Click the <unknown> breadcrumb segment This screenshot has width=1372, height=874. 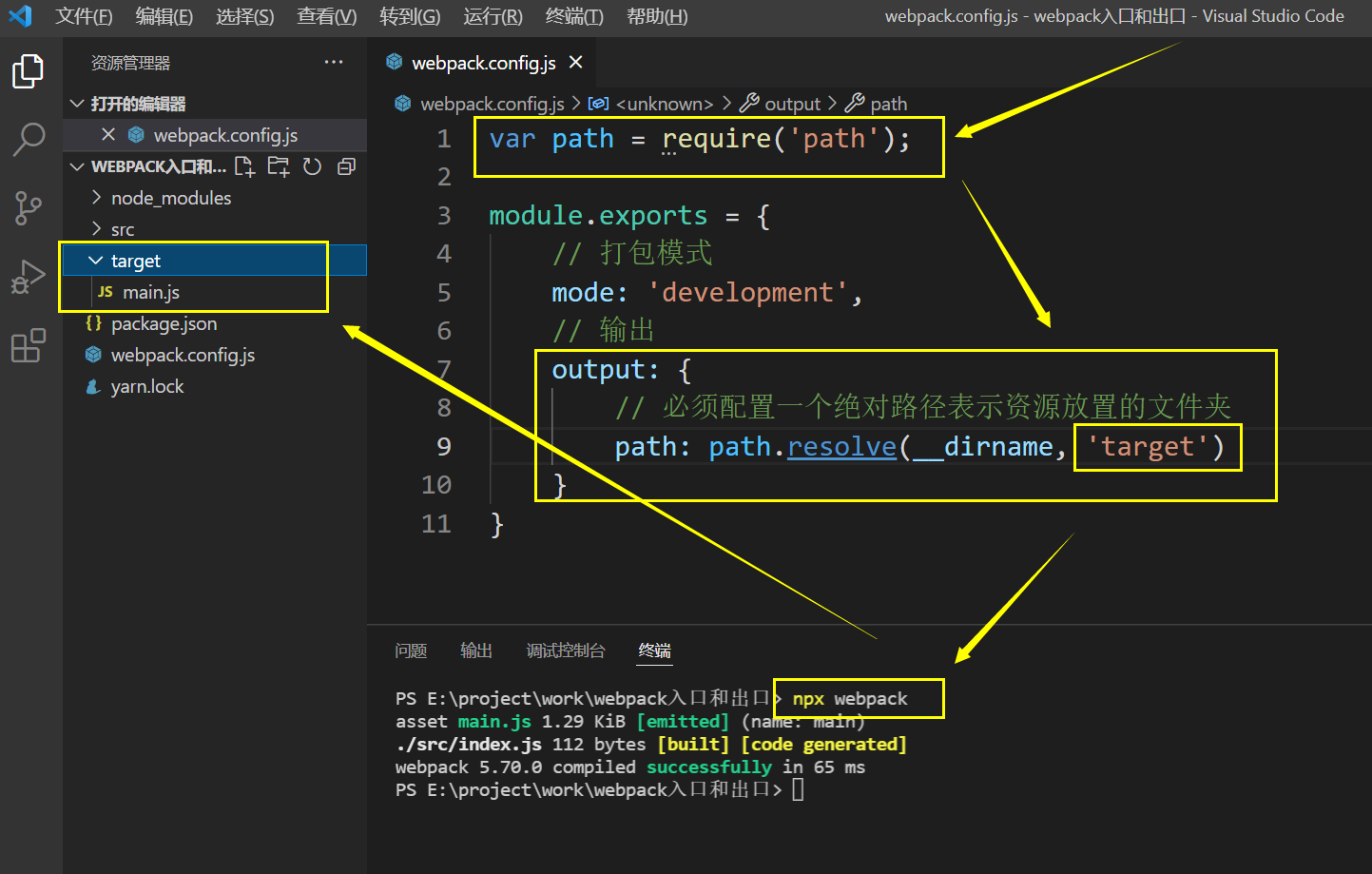pos(665,104)
